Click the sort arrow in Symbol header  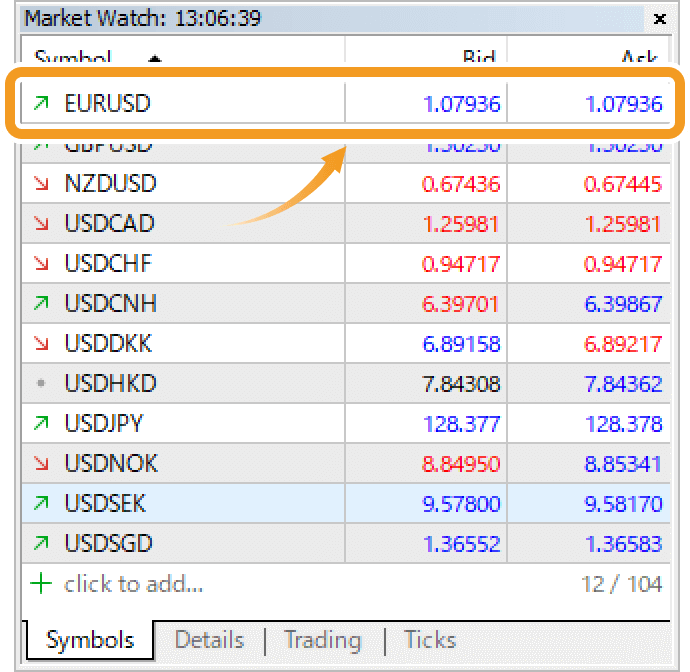pos(154,58)
